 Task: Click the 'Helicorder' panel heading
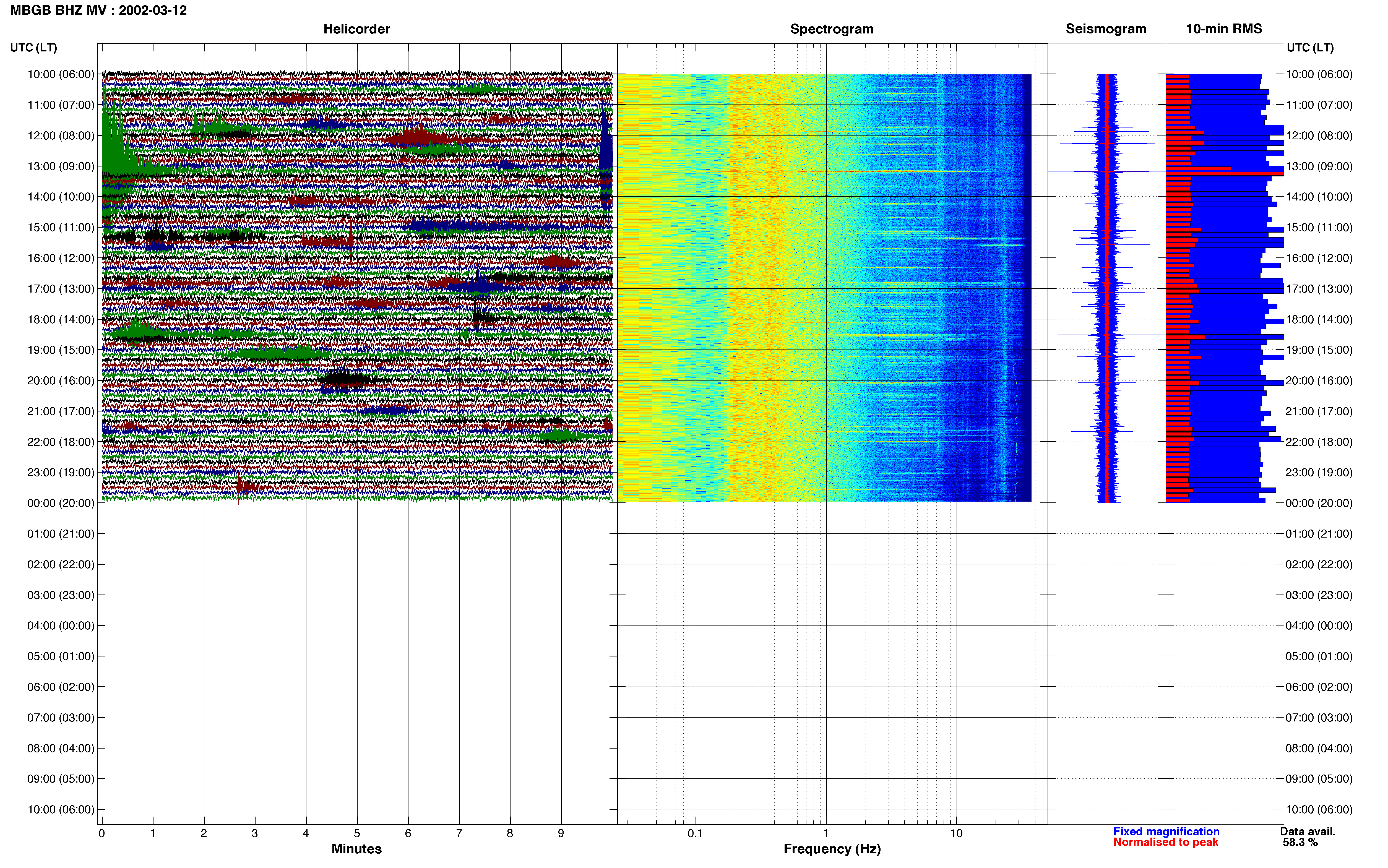tap(356, 29)
